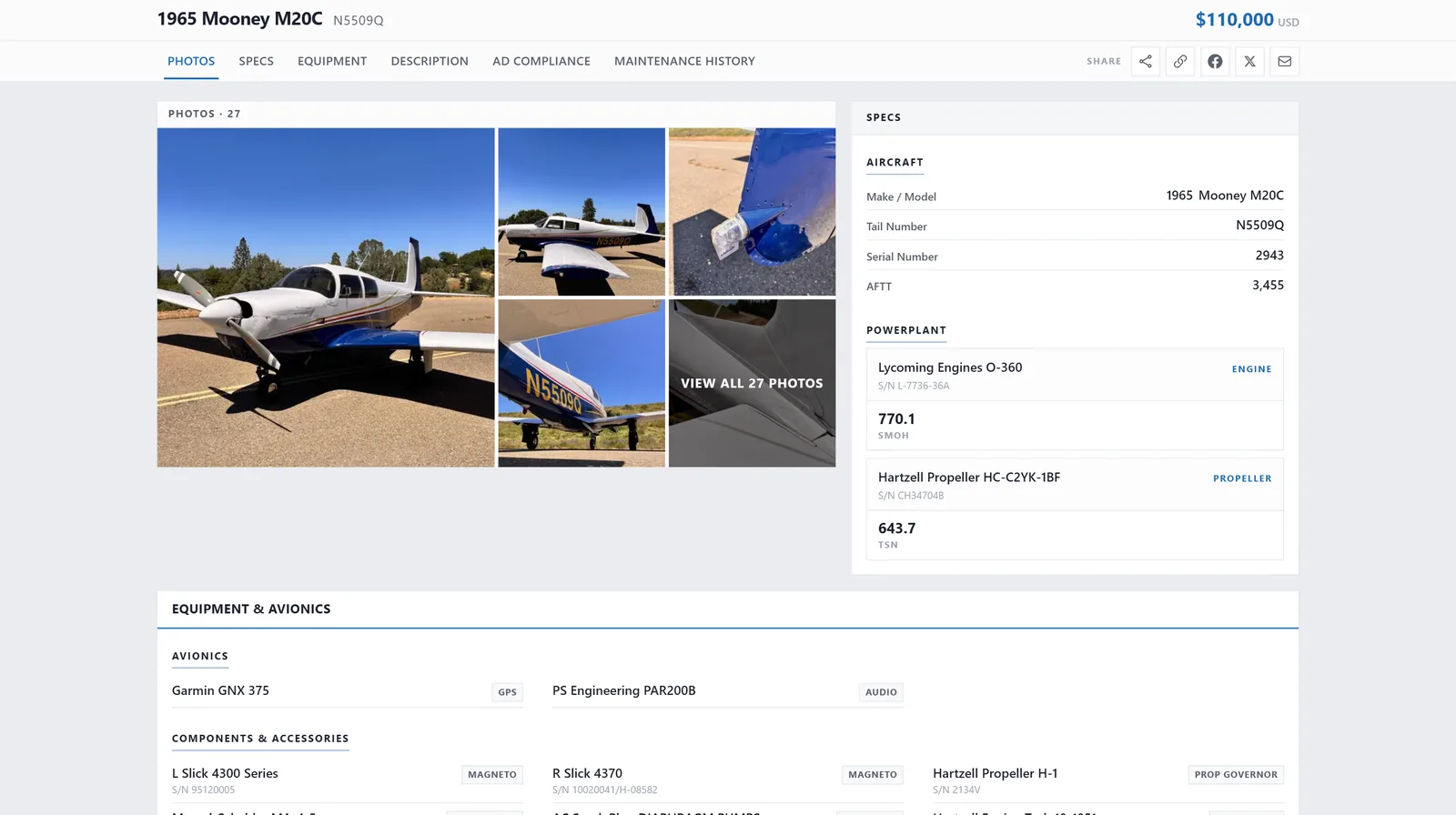Click the Hartzell Propeller H-1 entry
This screenshot has width=1456, height=815.
[995, 773]
